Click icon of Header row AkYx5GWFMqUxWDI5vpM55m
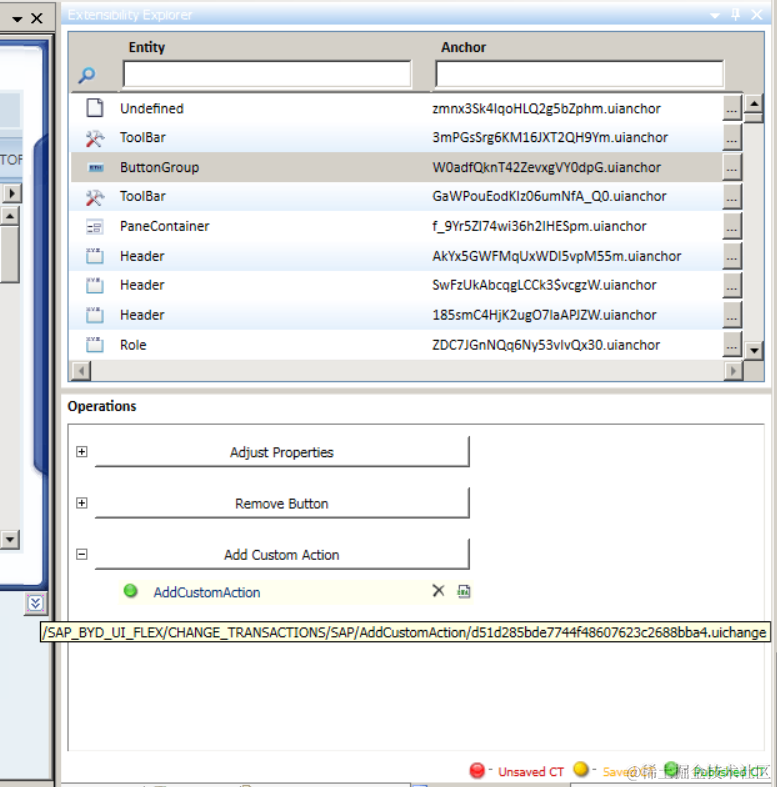Viewport: 777px width, 787px height. [94, 256]
